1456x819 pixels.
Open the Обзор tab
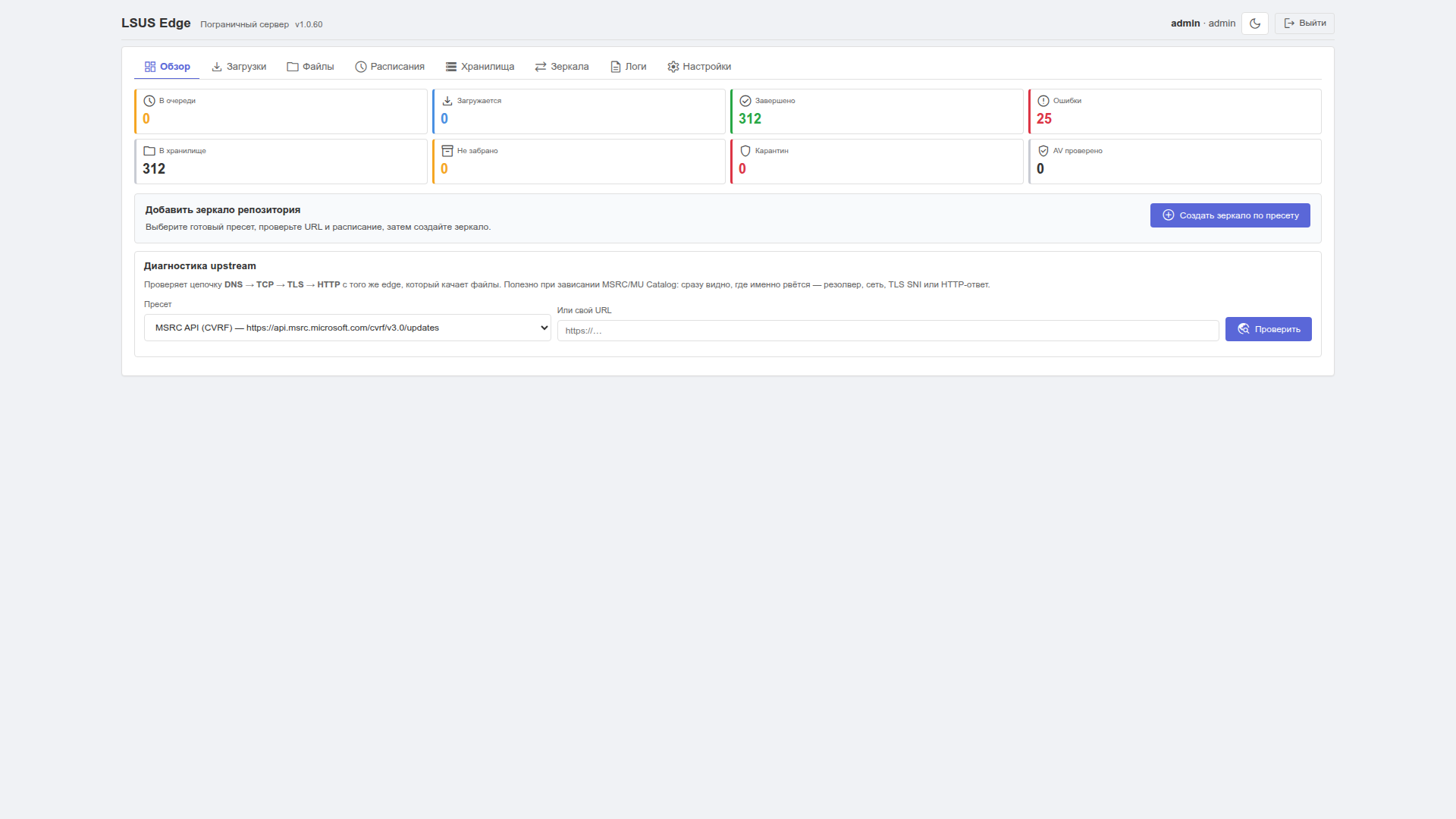coord(167,67)
